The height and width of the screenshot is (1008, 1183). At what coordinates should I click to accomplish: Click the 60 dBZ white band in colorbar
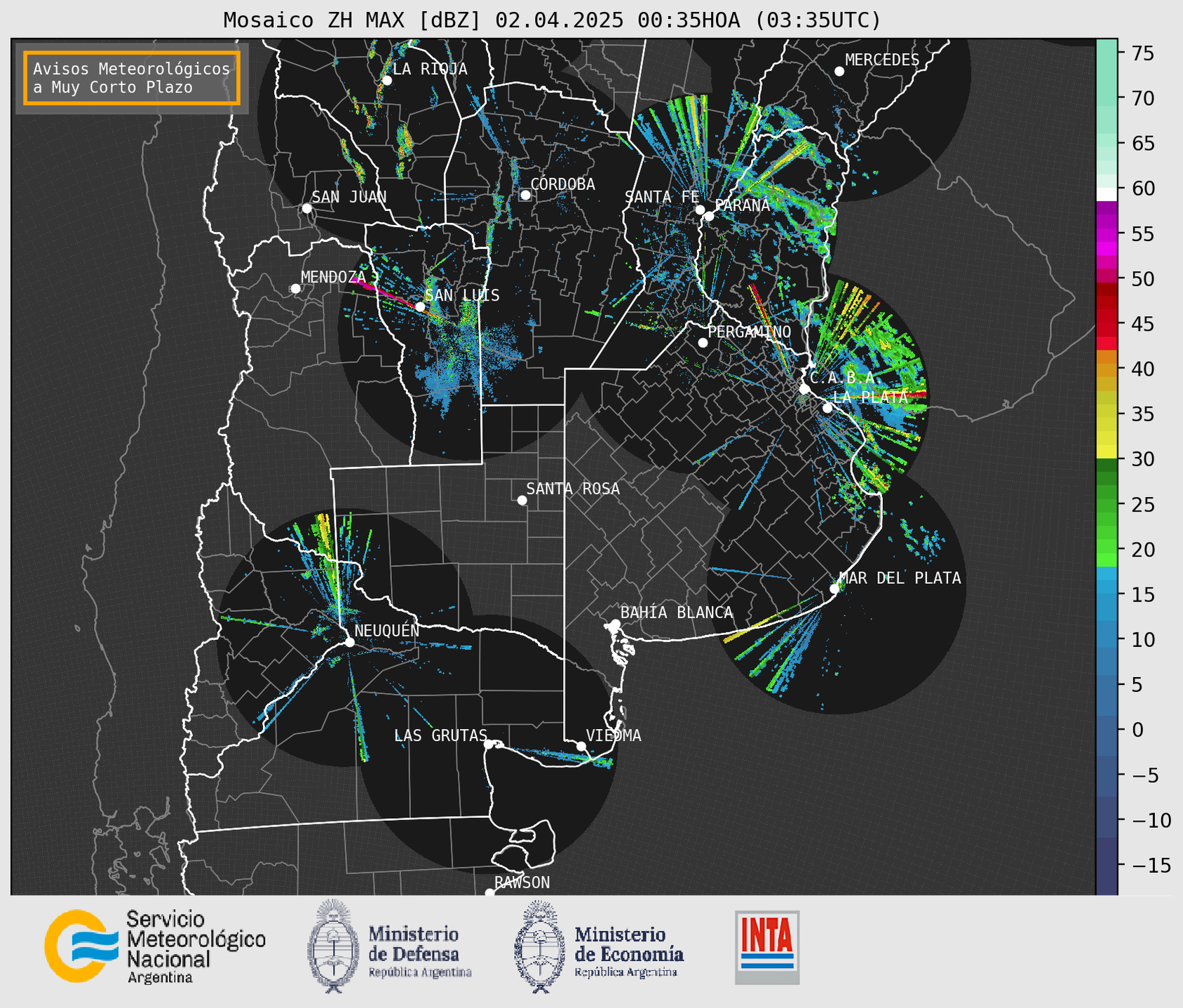pyautogui.click(x=1107, y=194)
